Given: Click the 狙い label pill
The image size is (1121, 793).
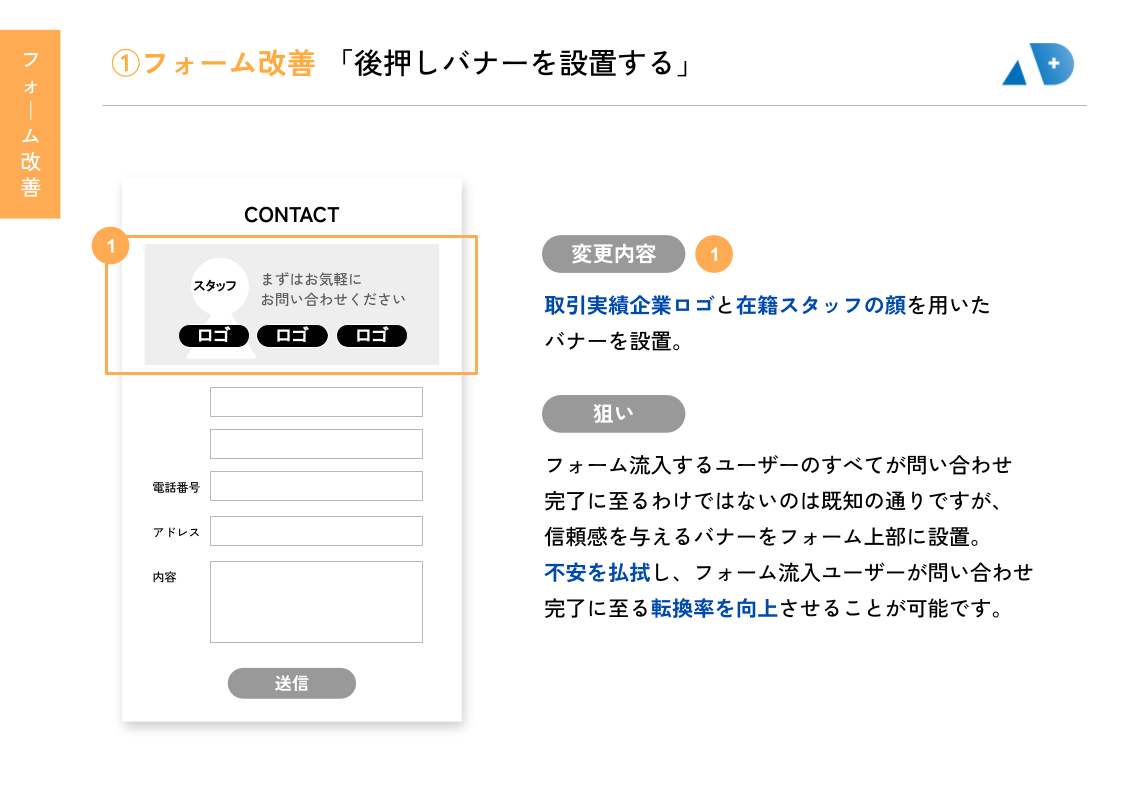Looking at the screenshot, I should point(613,414).
